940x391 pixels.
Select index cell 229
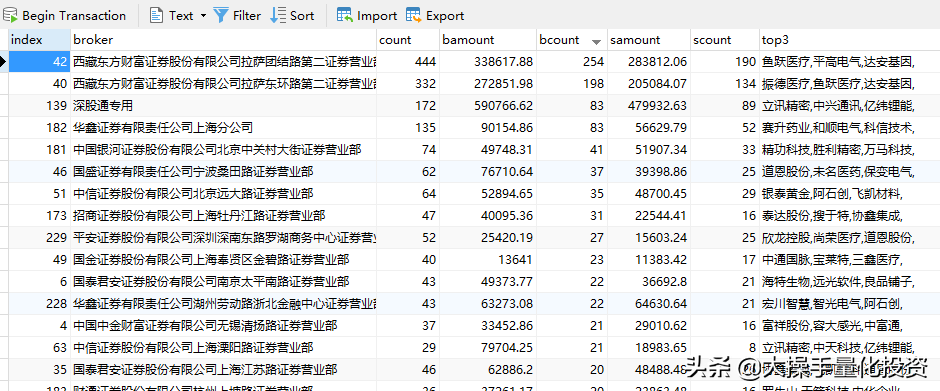(40, 238)
